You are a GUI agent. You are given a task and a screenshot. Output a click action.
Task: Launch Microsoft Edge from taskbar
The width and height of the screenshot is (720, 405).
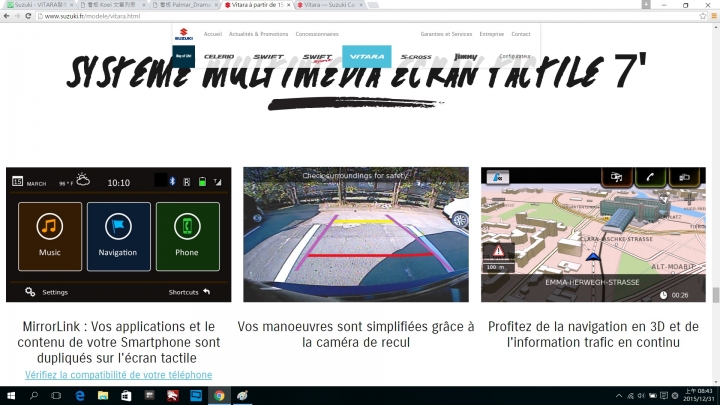coord(80,395)
